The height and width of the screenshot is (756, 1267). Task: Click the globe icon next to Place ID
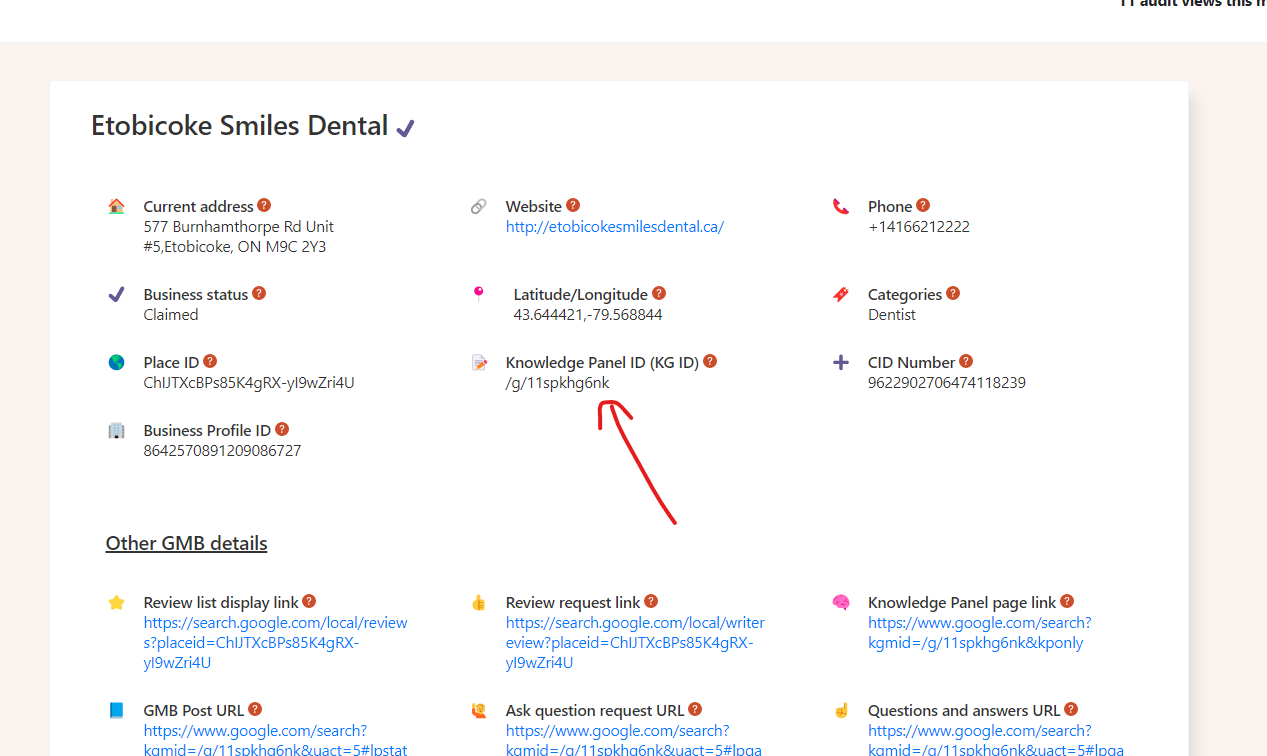[x=117, y=361]
